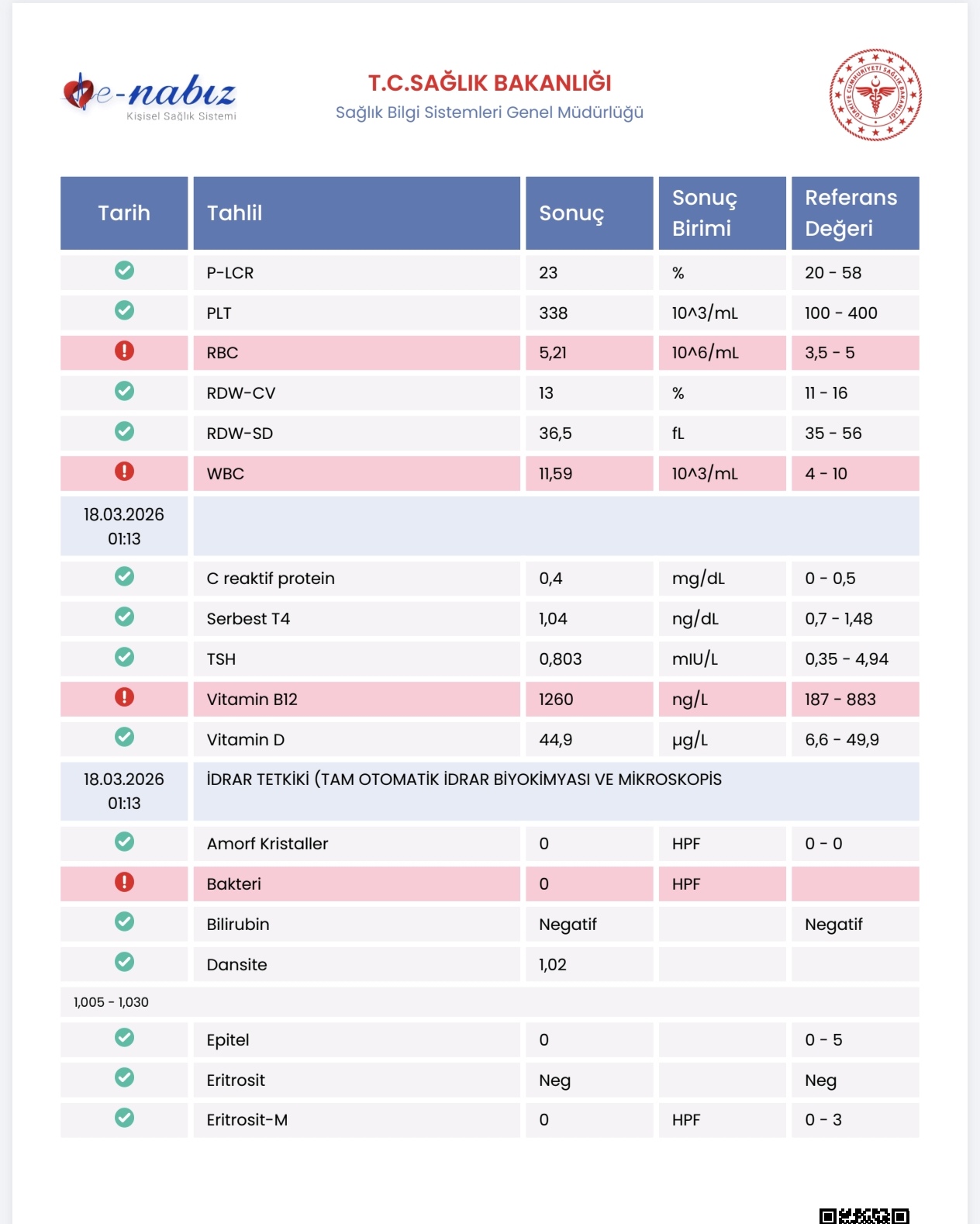Click the T.C.SAĞLIK BAKANLIĞI title
The height and width of the screenshot is (1224, 980).
(490, 83)
